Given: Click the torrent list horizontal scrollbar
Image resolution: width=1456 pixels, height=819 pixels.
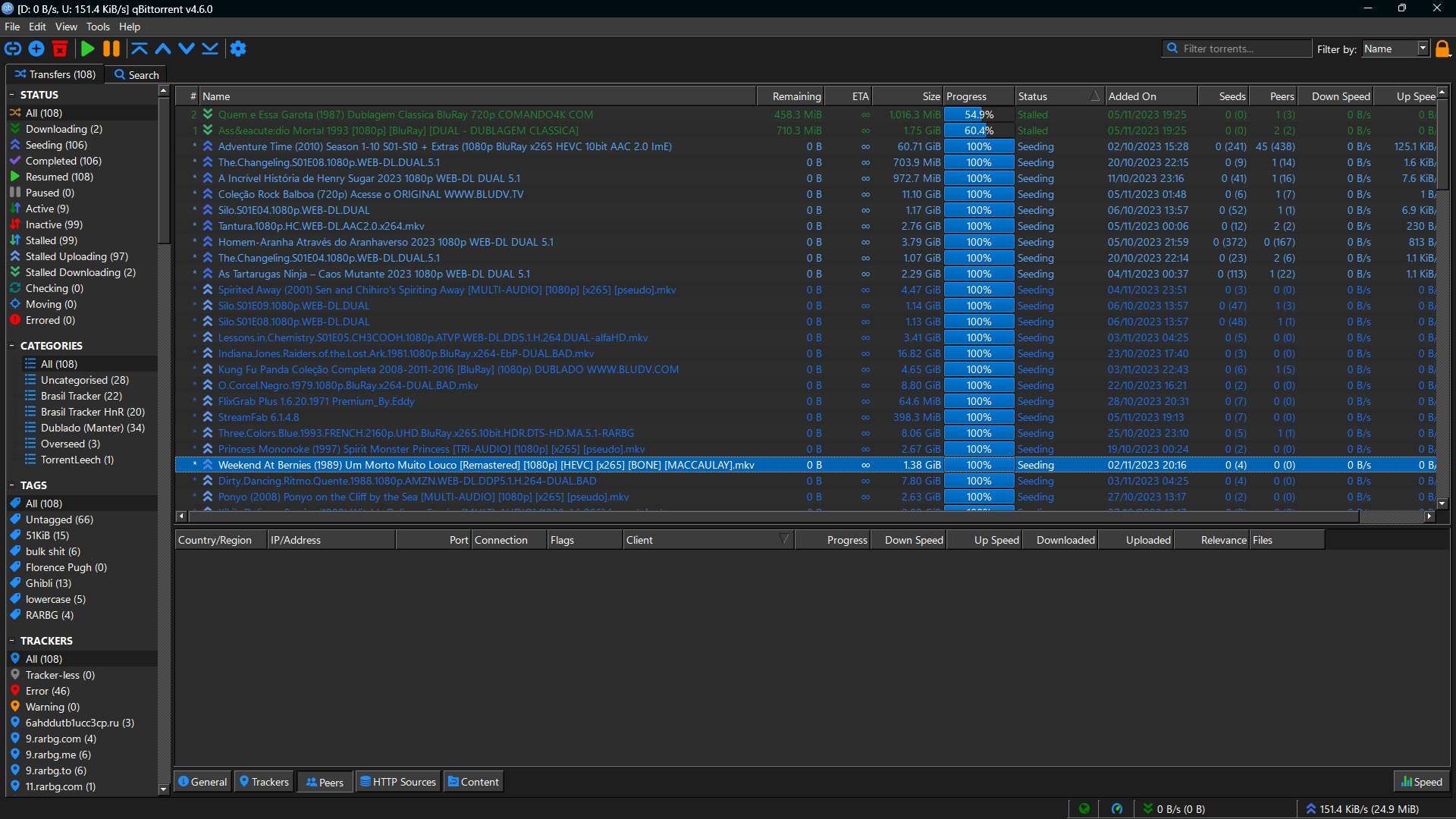Looking at the screenshot, I should point(804,516).
